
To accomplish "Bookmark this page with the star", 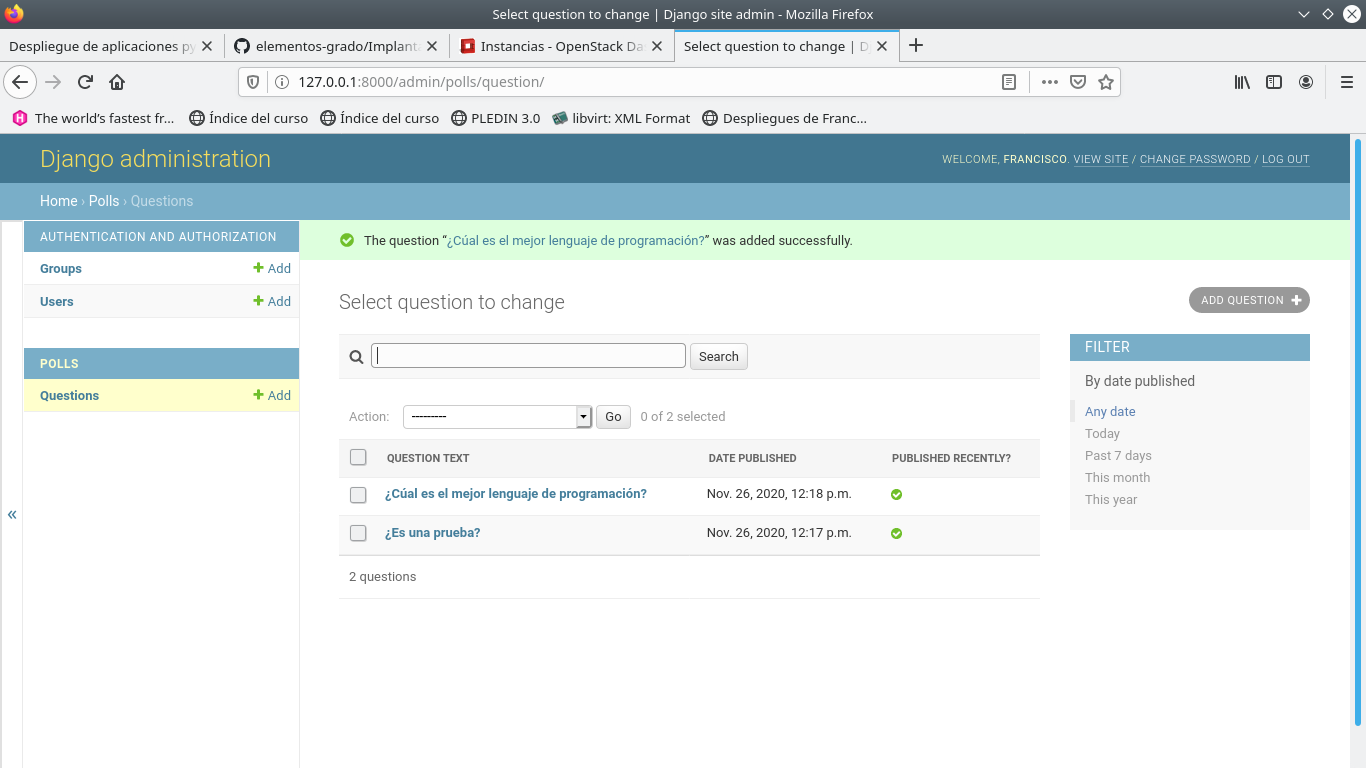I will 1106,82.
